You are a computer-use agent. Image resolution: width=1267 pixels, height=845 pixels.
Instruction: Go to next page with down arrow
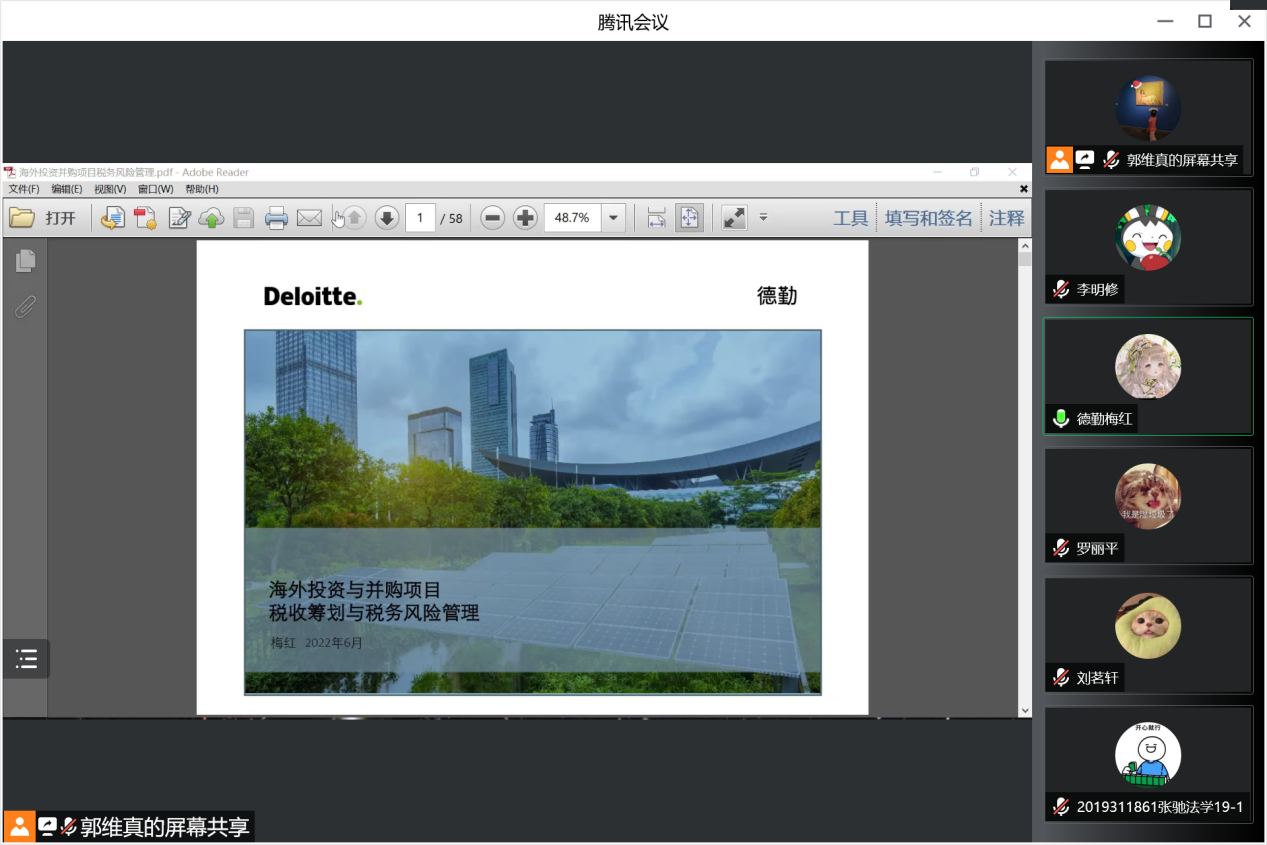click(387, 218)
